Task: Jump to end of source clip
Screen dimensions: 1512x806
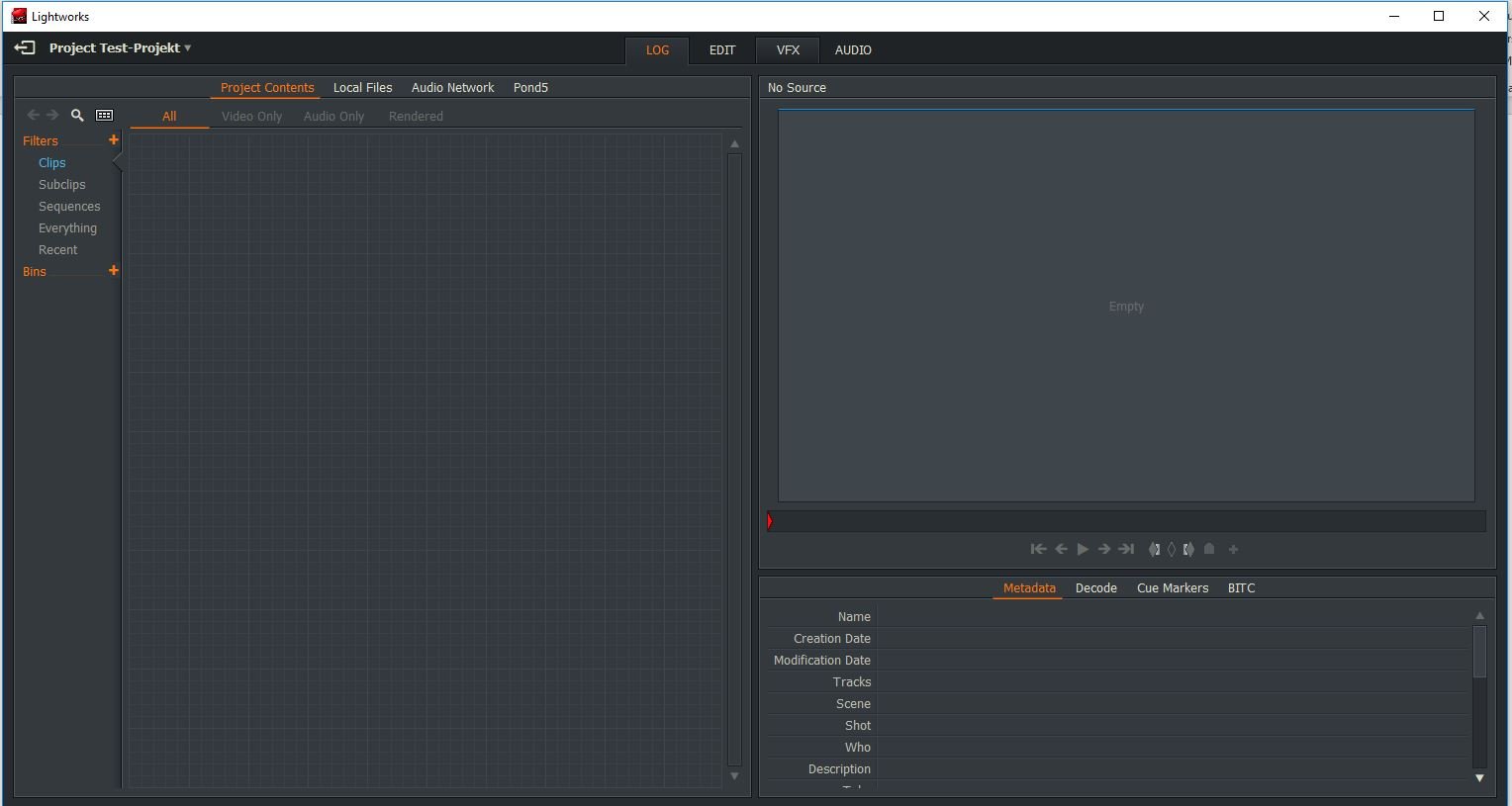Action: [1126, 549]
